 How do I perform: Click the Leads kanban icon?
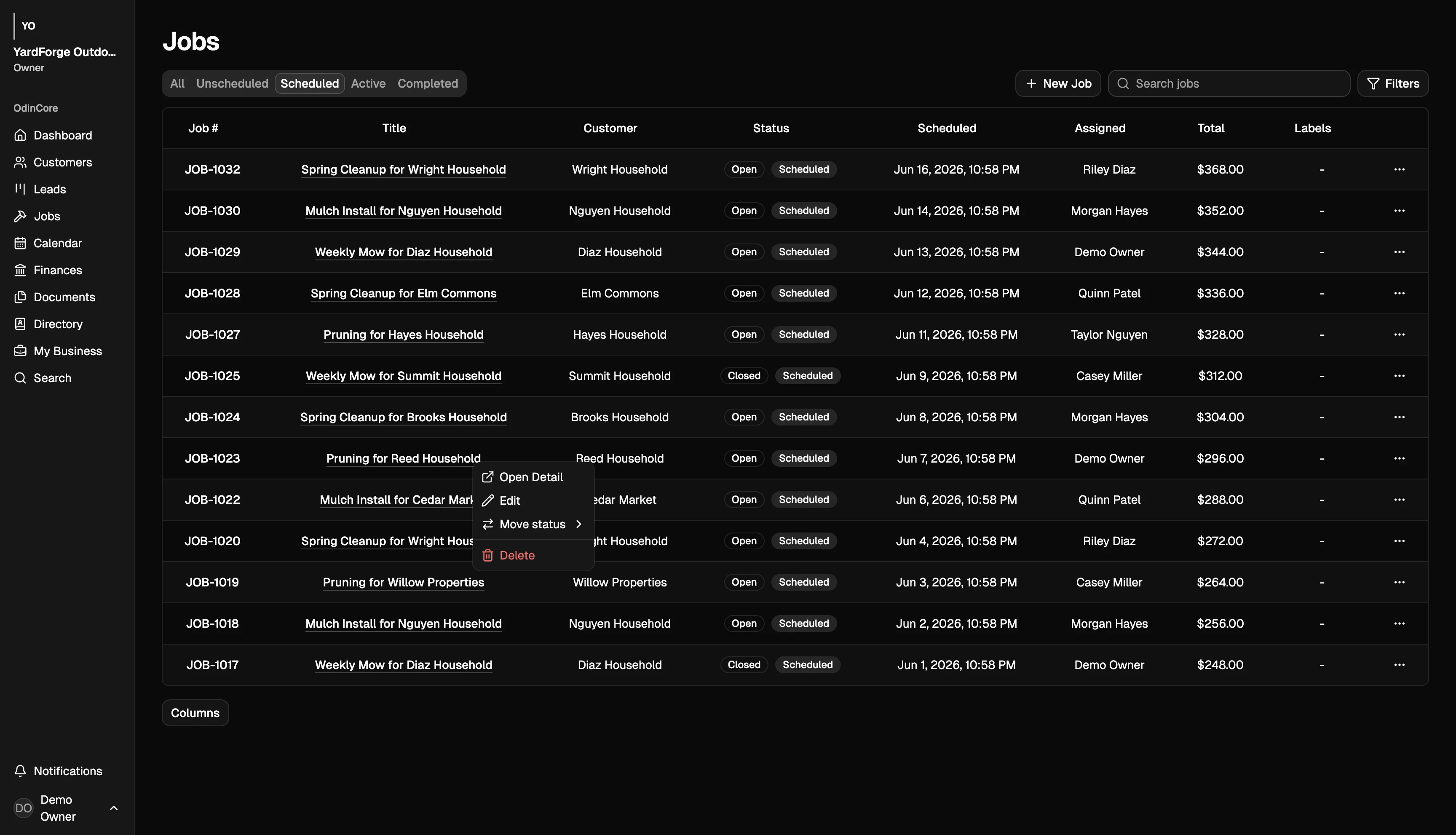tap(20, 189)
